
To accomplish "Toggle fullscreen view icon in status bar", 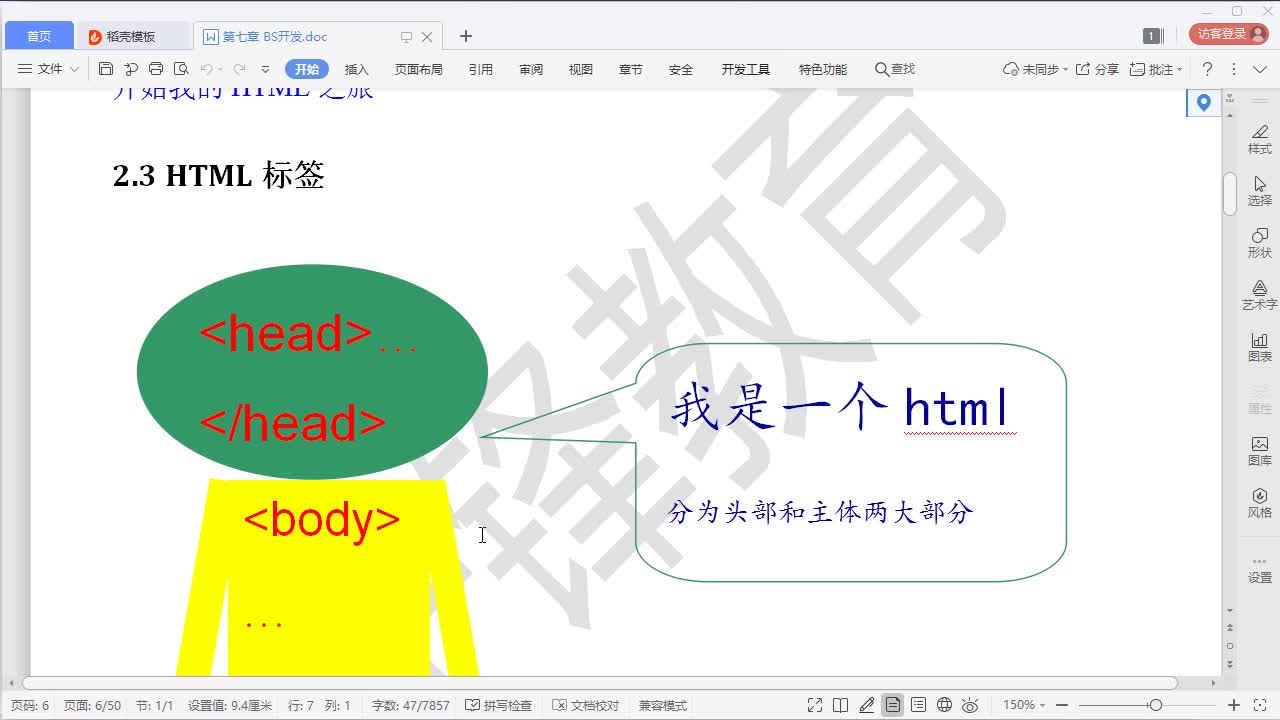I will [x=815, y=705].
